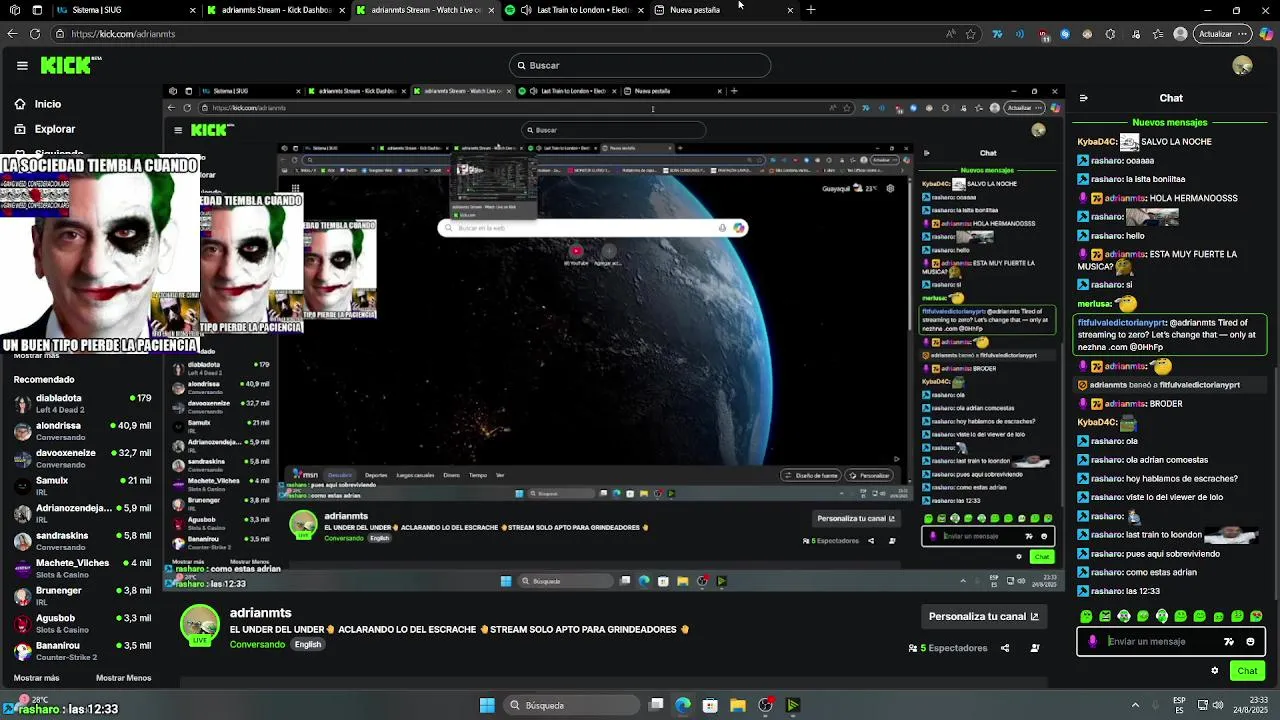Show hidden system tray icons chevron
Screen dimensions: 1280x720
coord(1135,705)
